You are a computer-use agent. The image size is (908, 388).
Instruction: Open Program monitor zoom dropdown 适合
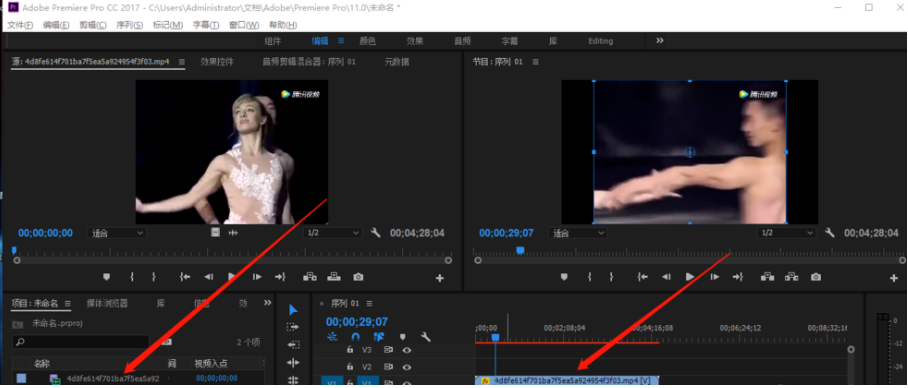578,233
